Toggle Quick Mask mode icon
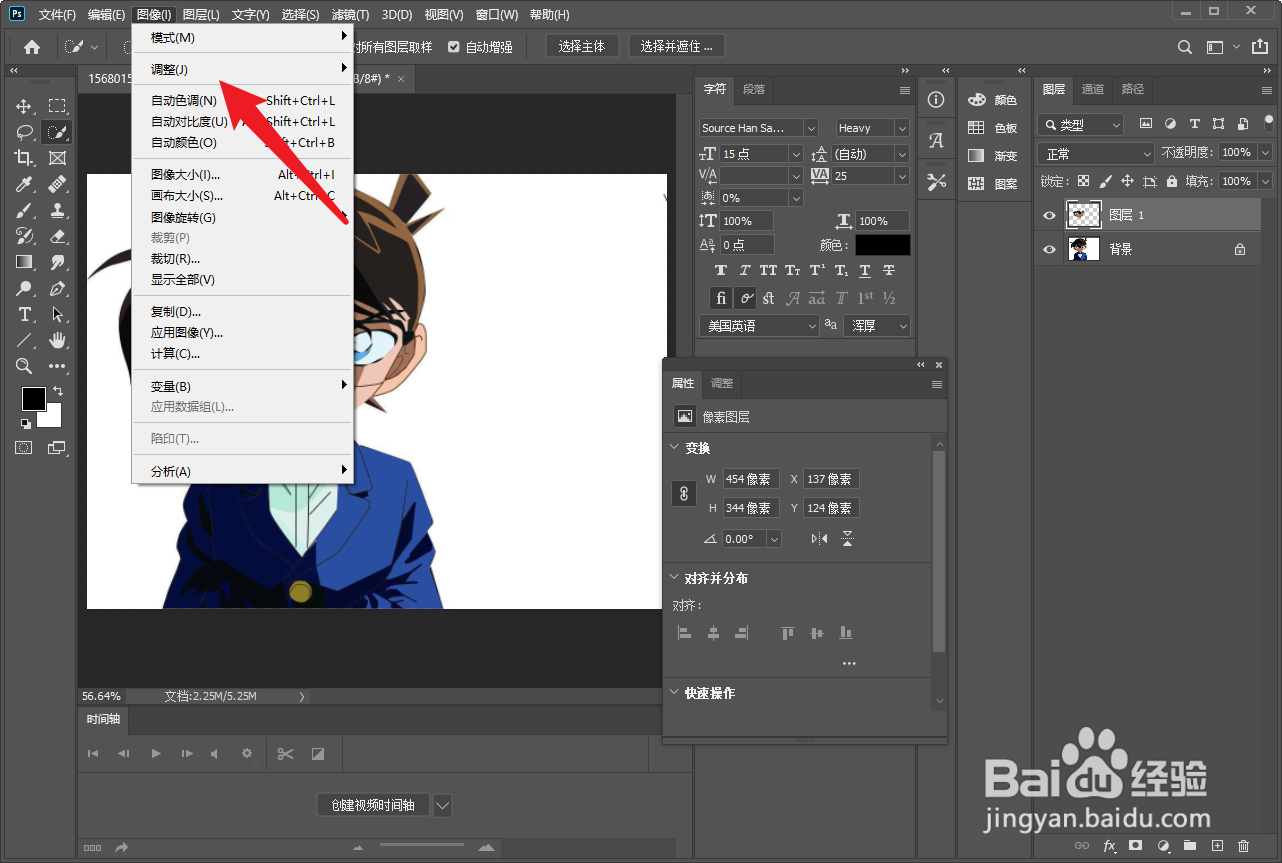Screen dimensions: 1282x863 pyautogui.click(x=23, y=448)
